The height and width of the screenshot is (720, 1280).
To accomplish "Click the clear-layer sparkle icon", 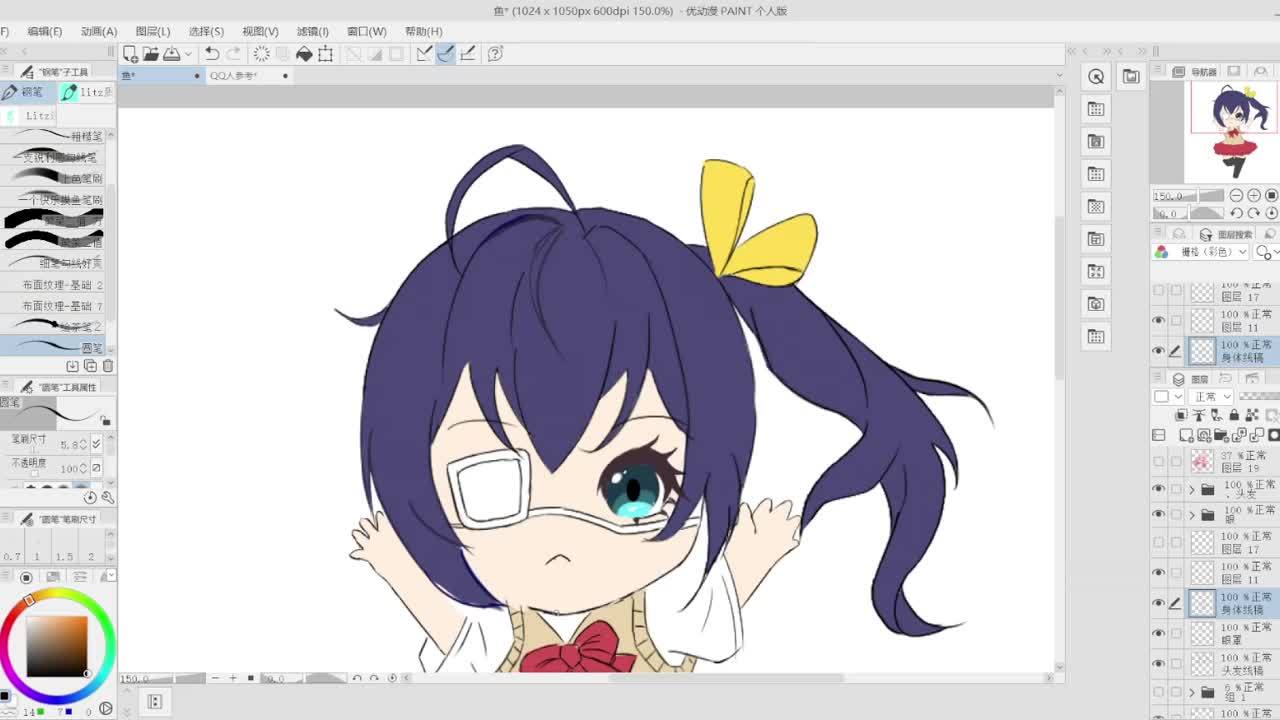I will tap(262, 53).
